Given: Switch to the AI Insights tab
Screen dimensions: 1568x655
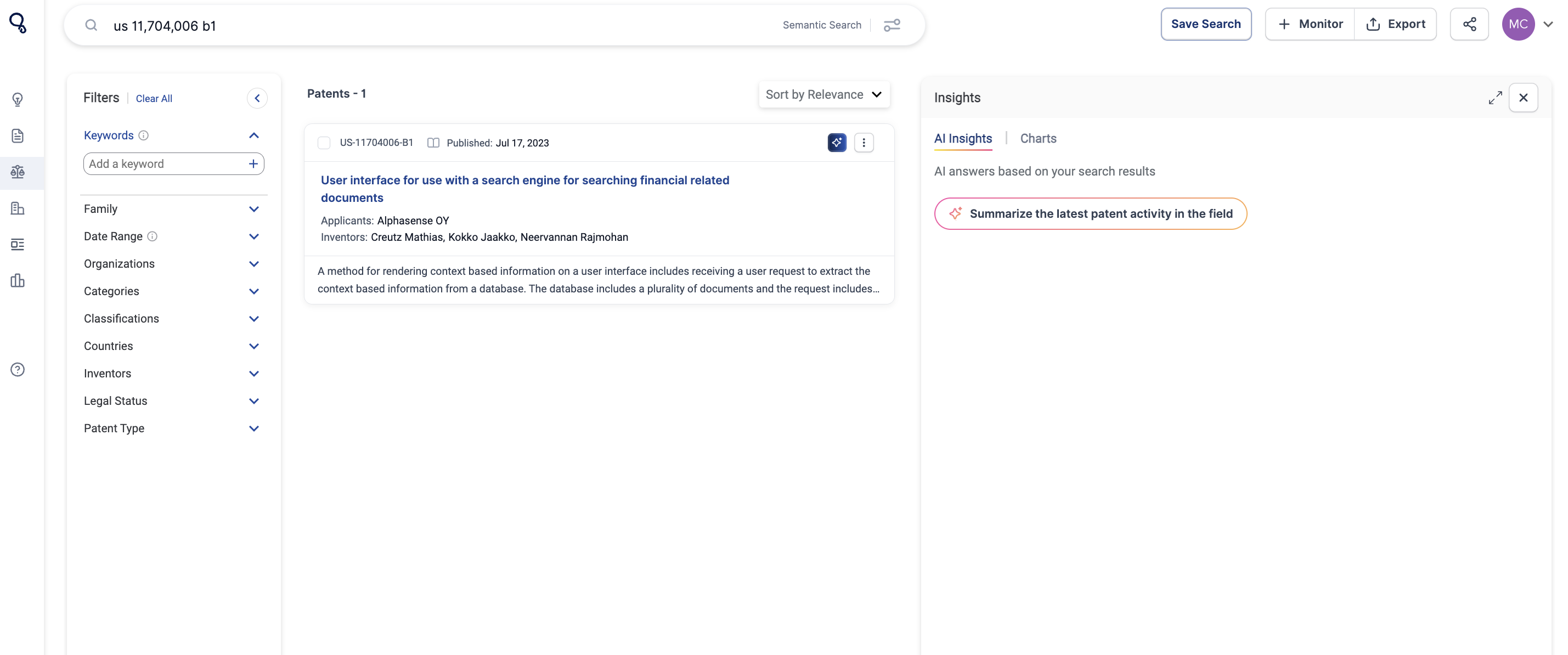Looking at the screenshot, I should tap(963, 138).
